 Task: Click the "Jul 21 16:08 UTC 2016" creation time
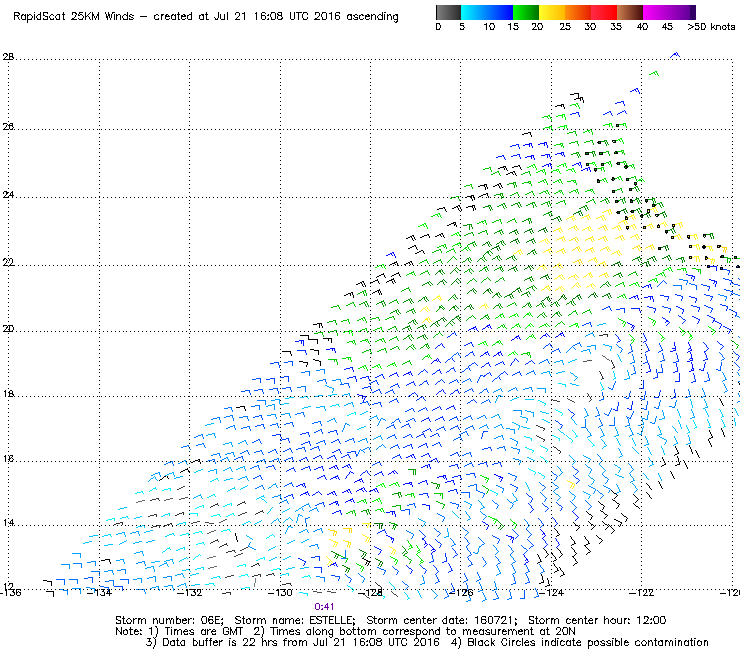coord(277,17)
